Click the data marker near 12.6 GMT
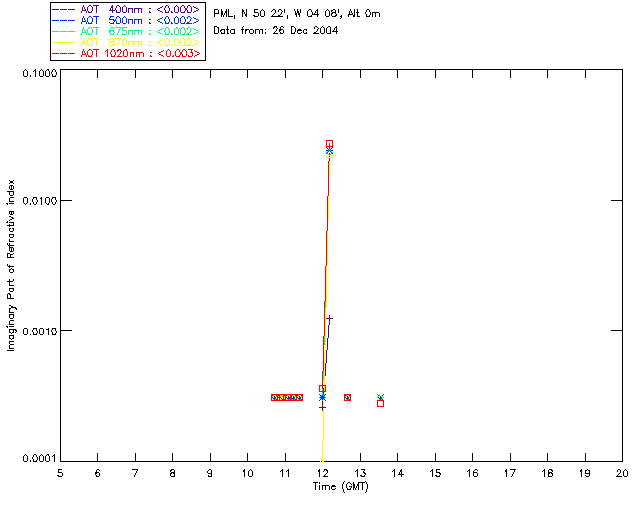This screenshot has height=512, width=640. coord(347,397)
